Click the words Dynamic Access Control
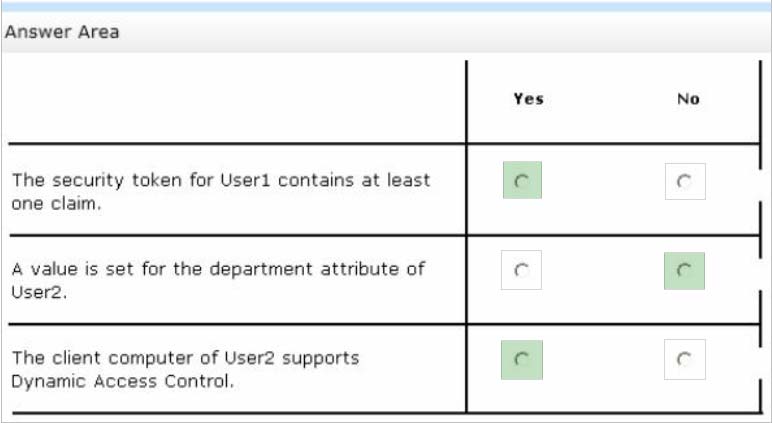Viewport: 772px width, 423px height. 121,381
